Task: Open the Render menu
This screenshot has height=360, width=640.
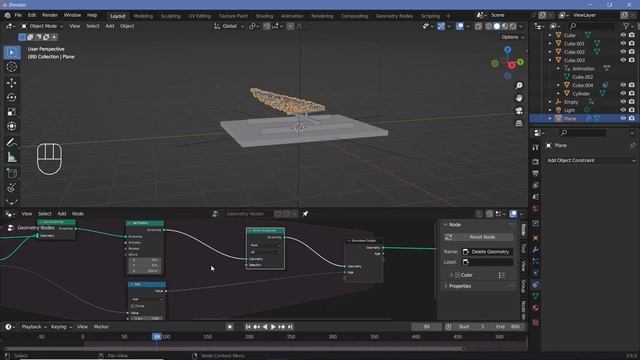Action: pyautogui.click(x=50, y=15)
